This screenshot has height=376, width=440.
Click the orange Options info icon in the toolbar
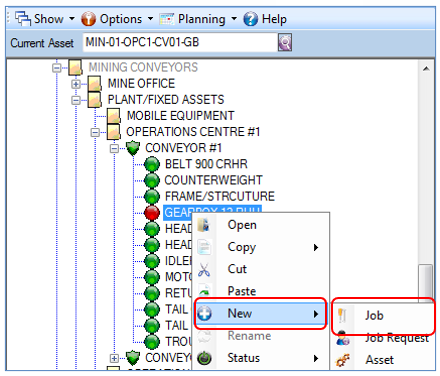pyautogui.click(x=88, y=19)
